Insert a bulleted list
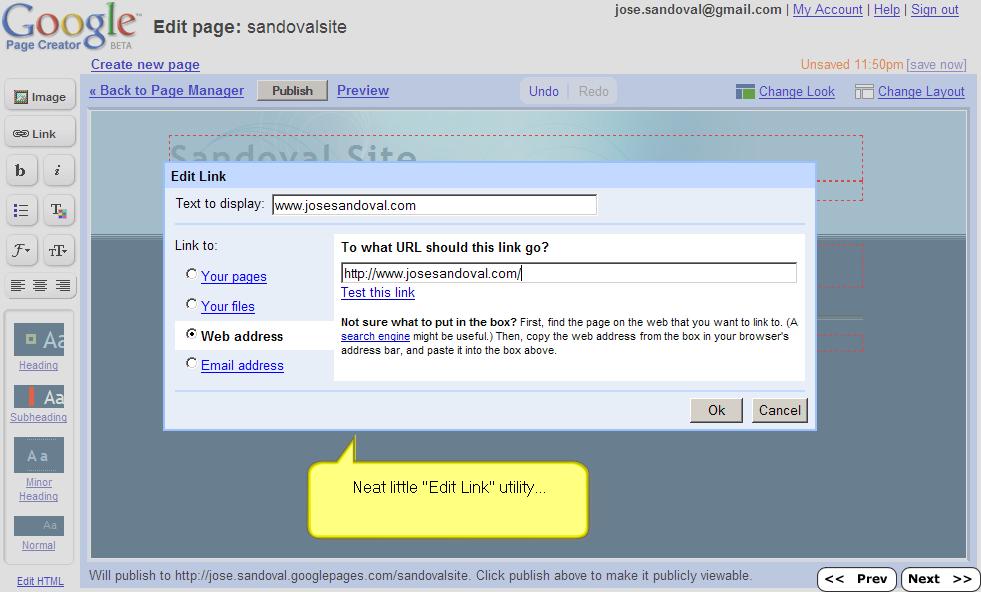981x592 pixels. [21, 210]
